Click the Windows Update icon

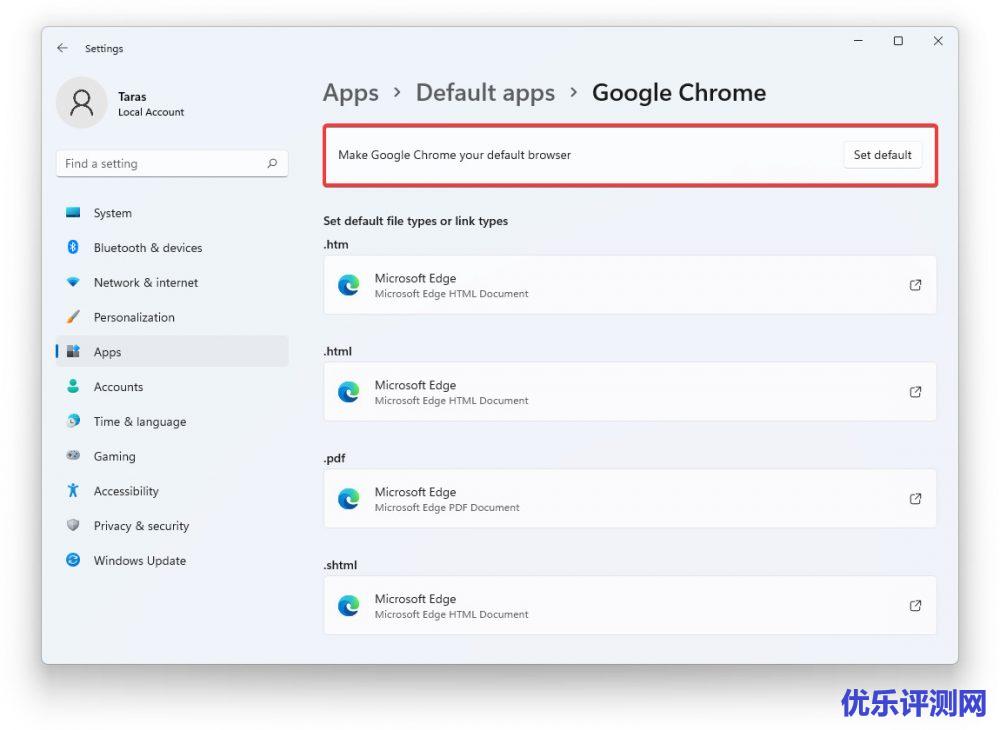coord(73,560)
